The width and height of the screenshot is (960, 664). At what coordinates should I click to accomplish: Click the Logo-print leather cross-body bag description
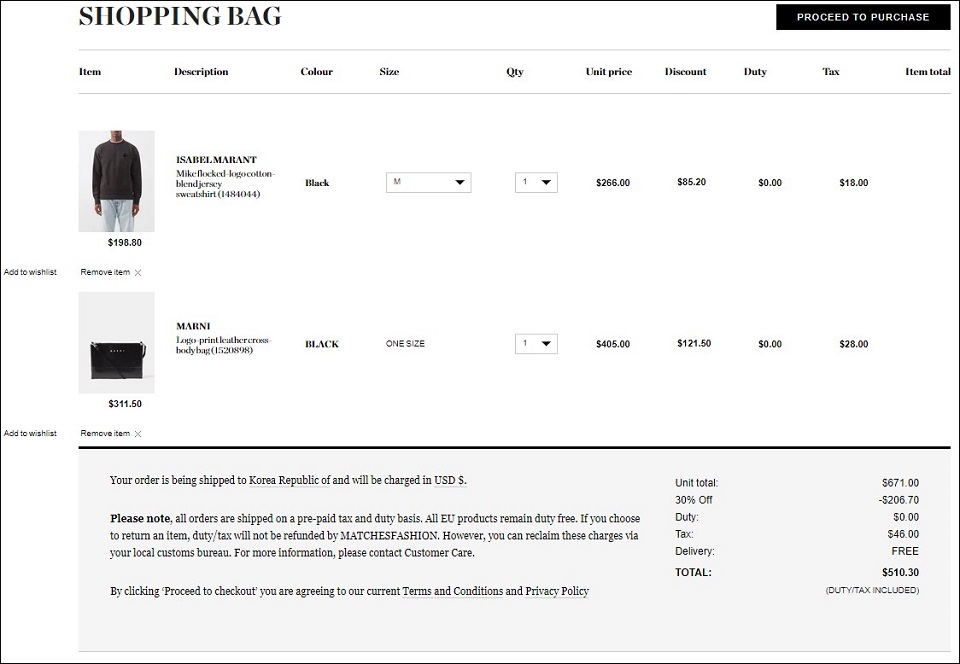(x=223, y=345)
